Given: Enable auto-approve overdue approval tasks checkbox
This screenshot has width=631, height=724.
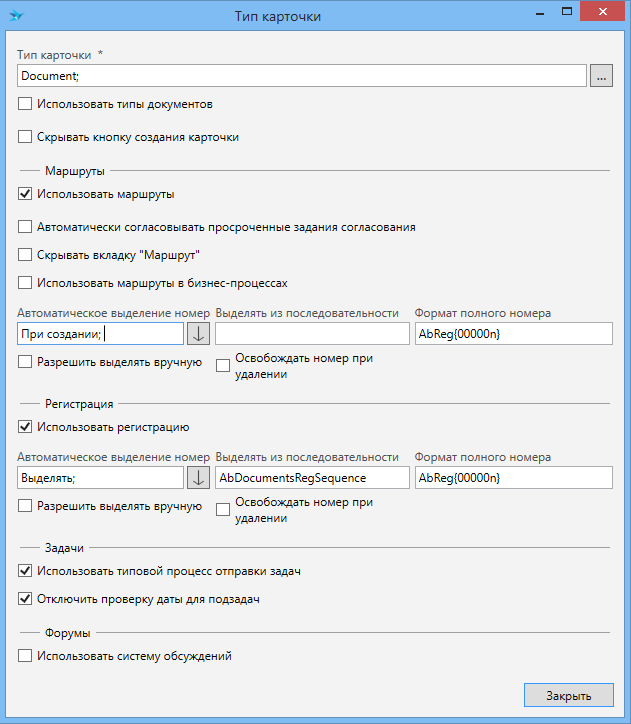Looking at the screenshot, I should (x=25, y=227).
